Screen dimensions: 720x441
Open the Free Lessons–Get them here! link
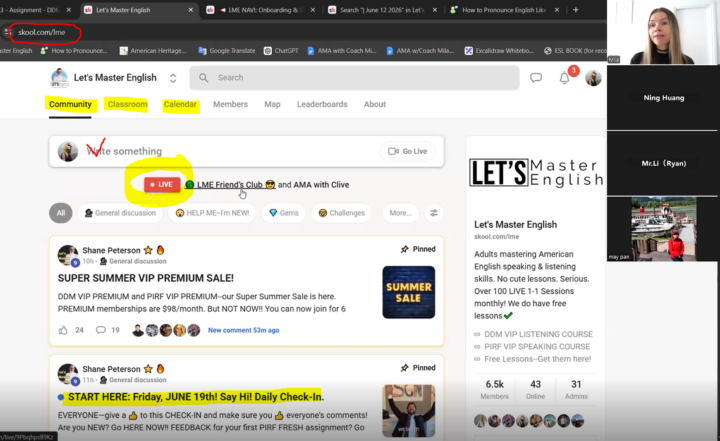pyautogui.click(x=538, y=359)
